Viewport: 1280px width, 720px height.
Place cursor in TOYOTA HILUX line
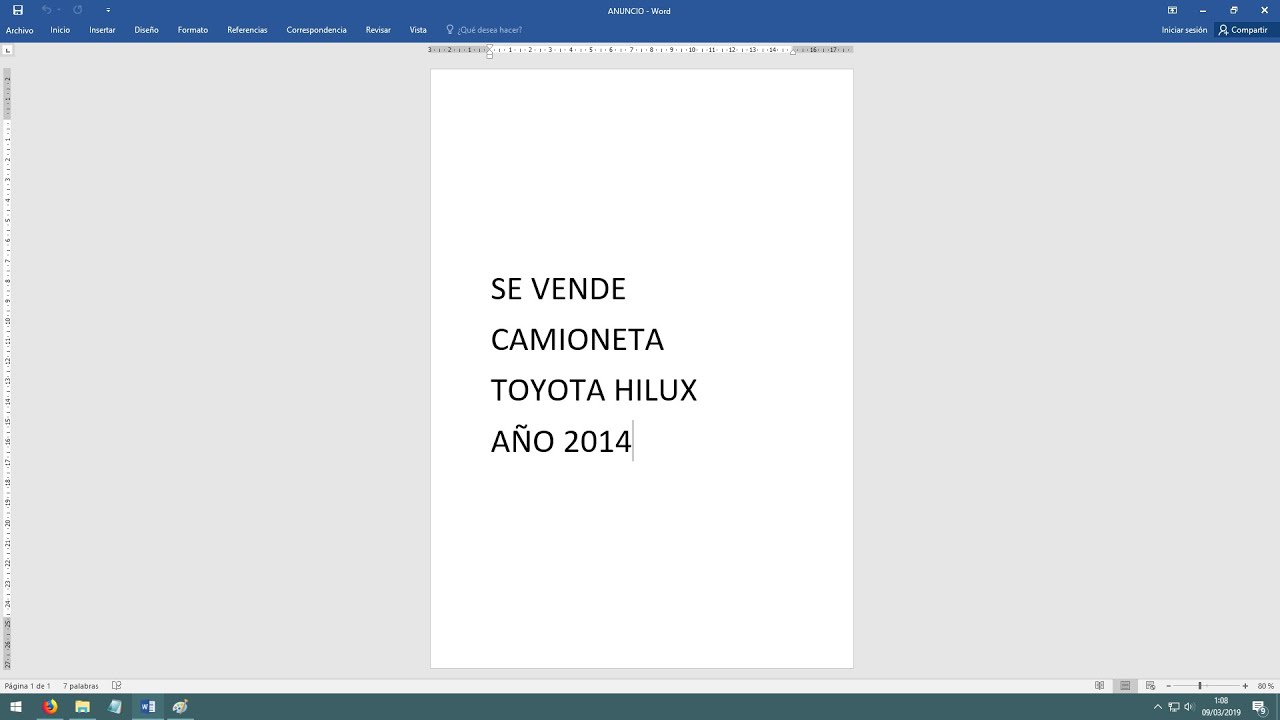[594, 390]
